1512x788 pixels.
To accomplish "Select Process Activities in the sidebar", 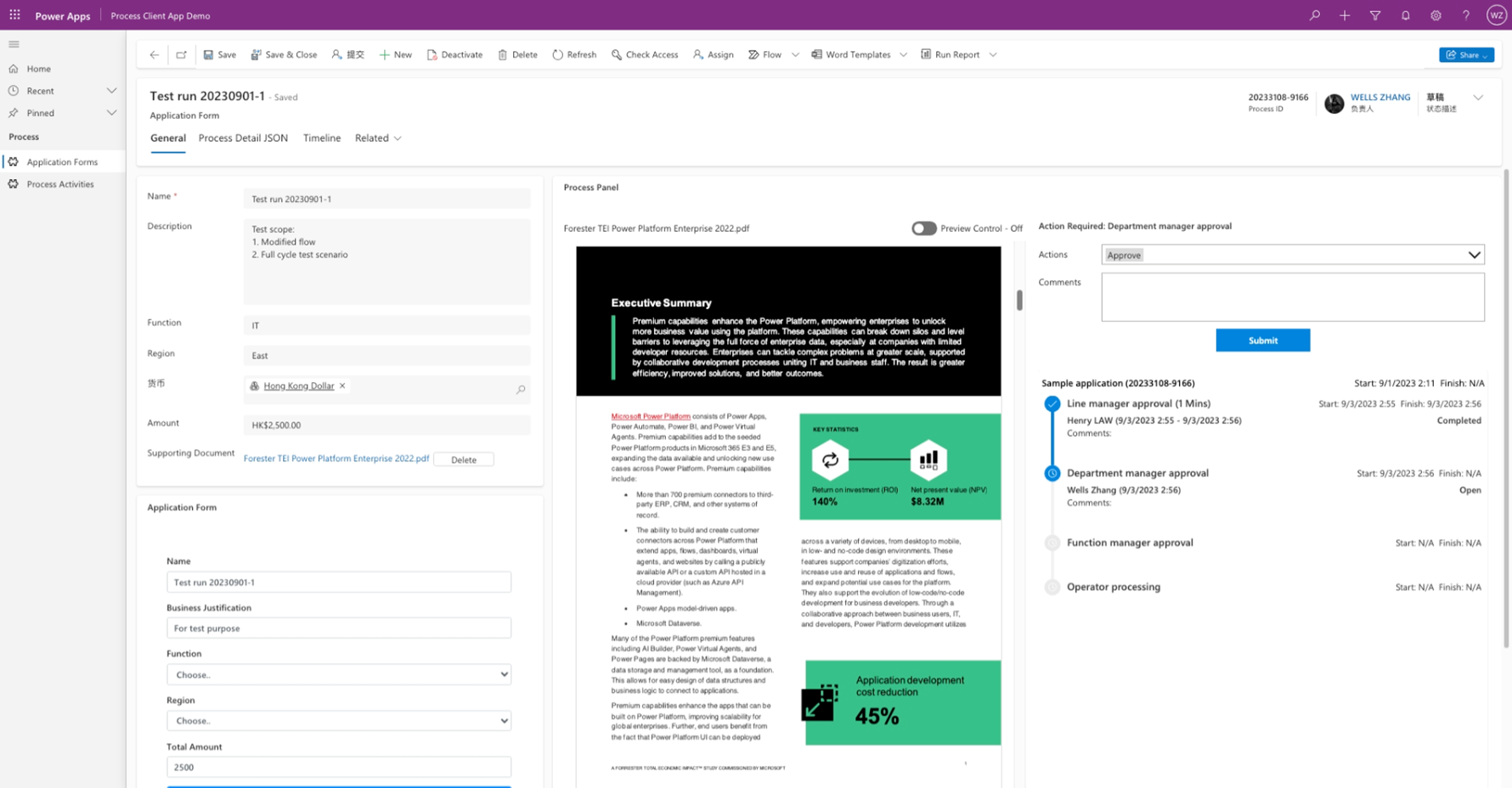I will (61, 183).
